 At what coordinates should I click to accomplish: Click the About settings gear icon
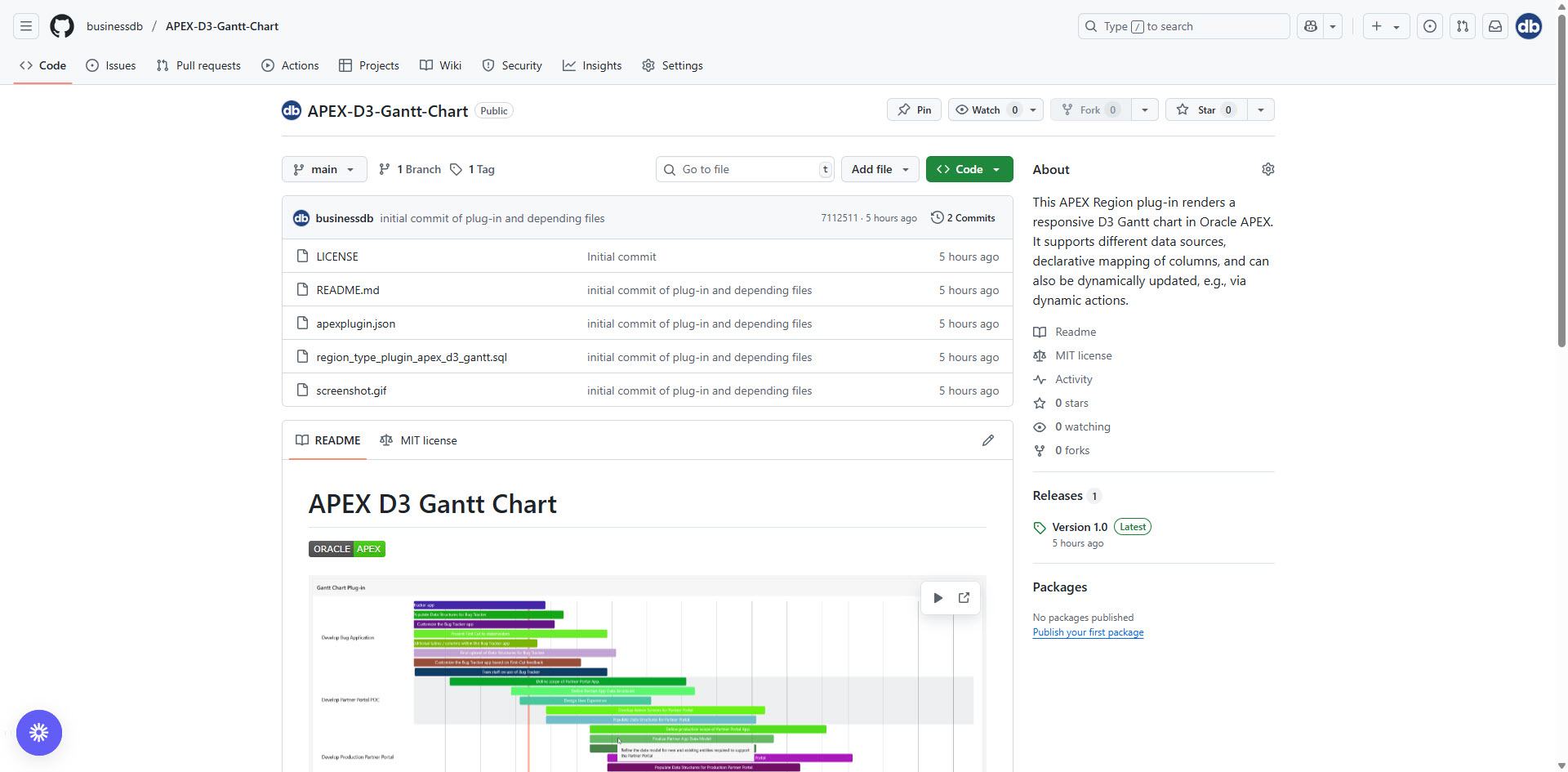[x=1267, y=169]
